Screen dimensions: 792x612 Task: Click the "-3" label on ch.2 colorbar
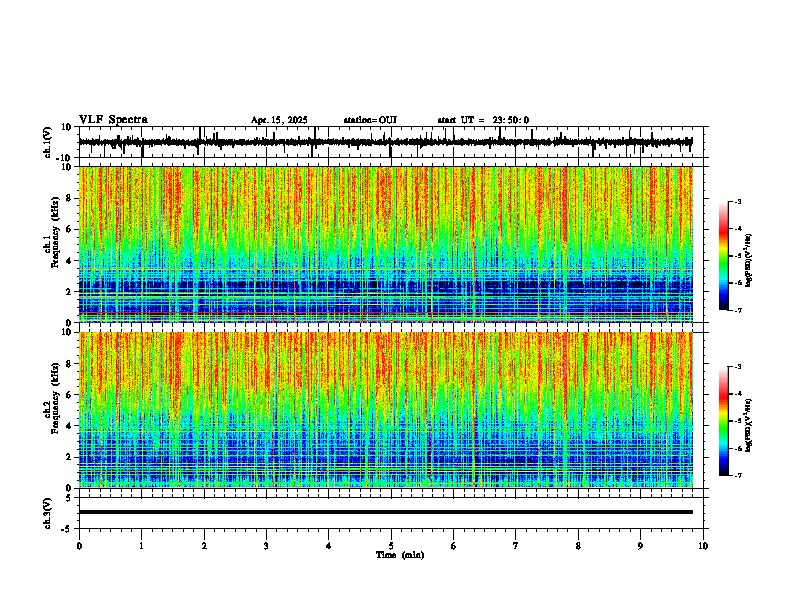[738, 367]
